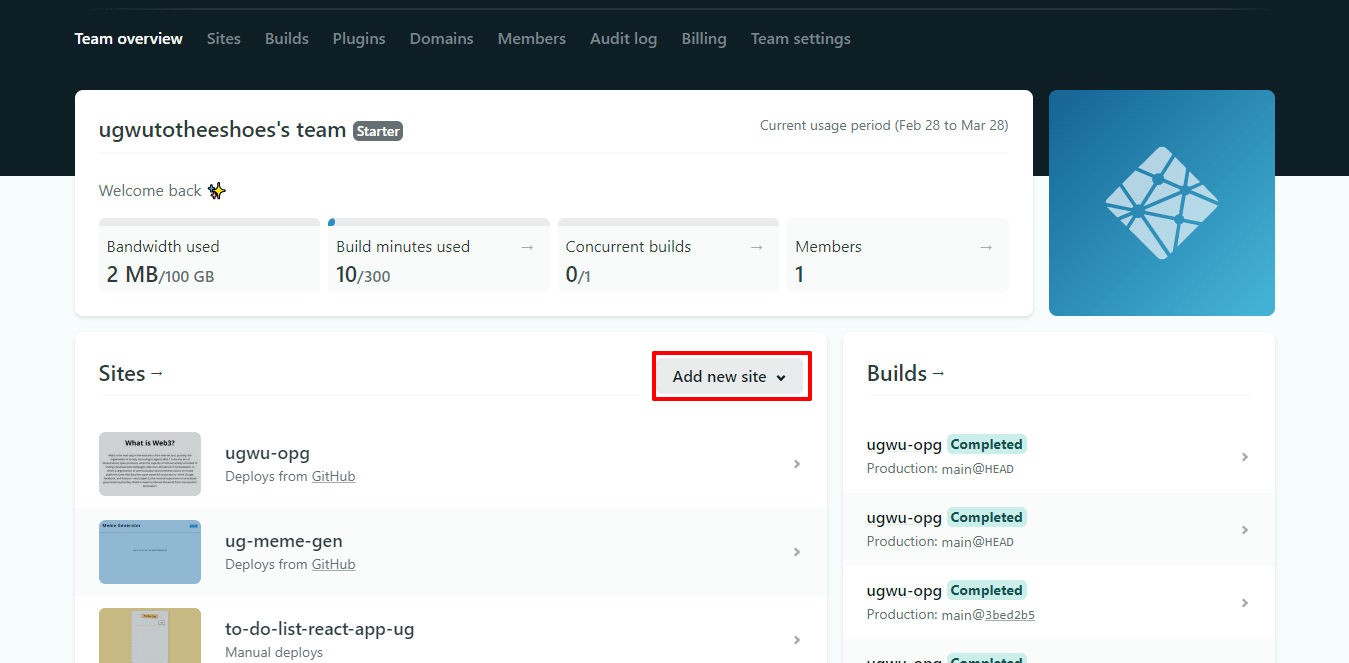Click the Manual deploys label
Screen dimensions: 1349x663
click(x=274, y=652)
